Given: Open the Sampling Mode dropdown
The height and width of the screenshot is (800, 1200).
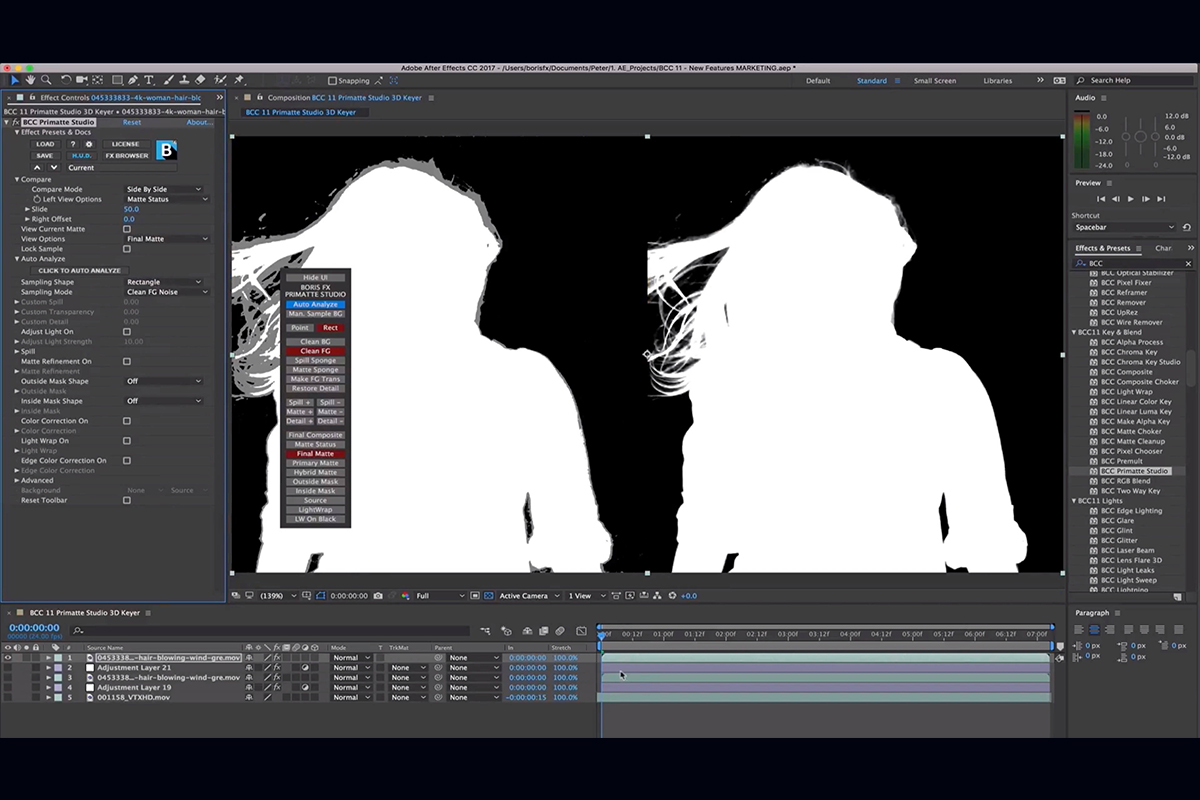Looking at the screenshot, I should point(166,292).
